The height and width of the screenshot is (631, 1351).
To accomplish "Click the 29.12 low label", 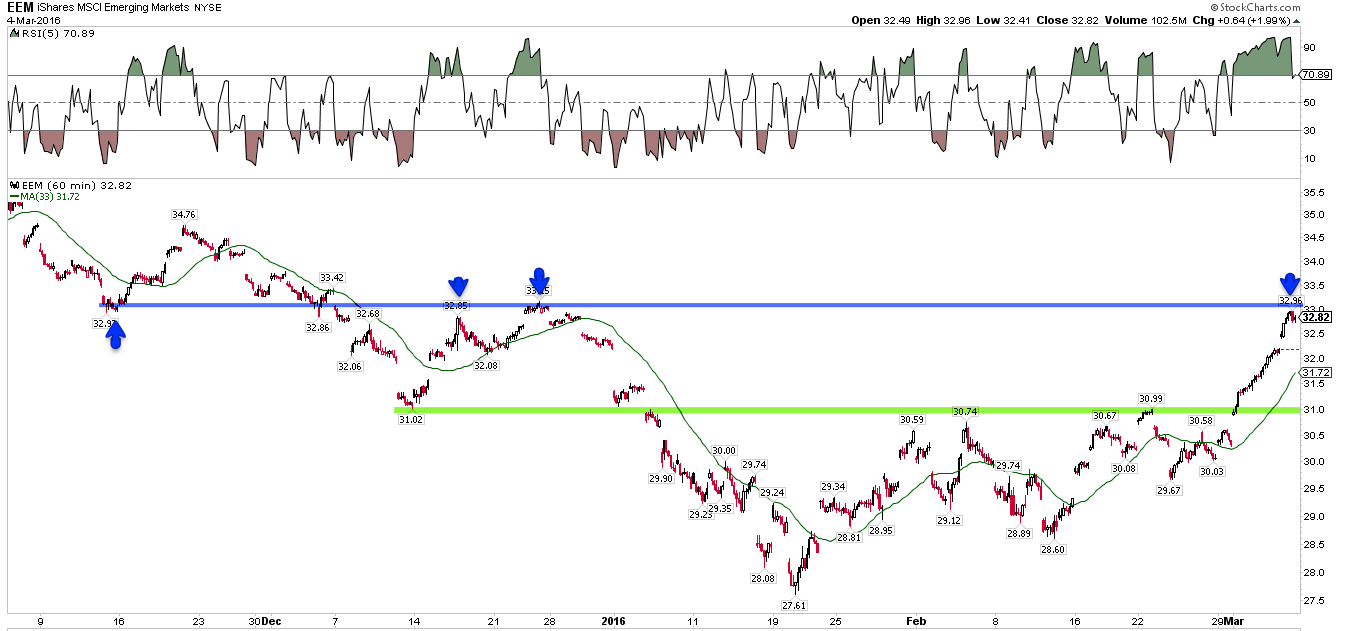I will (949, 521).
